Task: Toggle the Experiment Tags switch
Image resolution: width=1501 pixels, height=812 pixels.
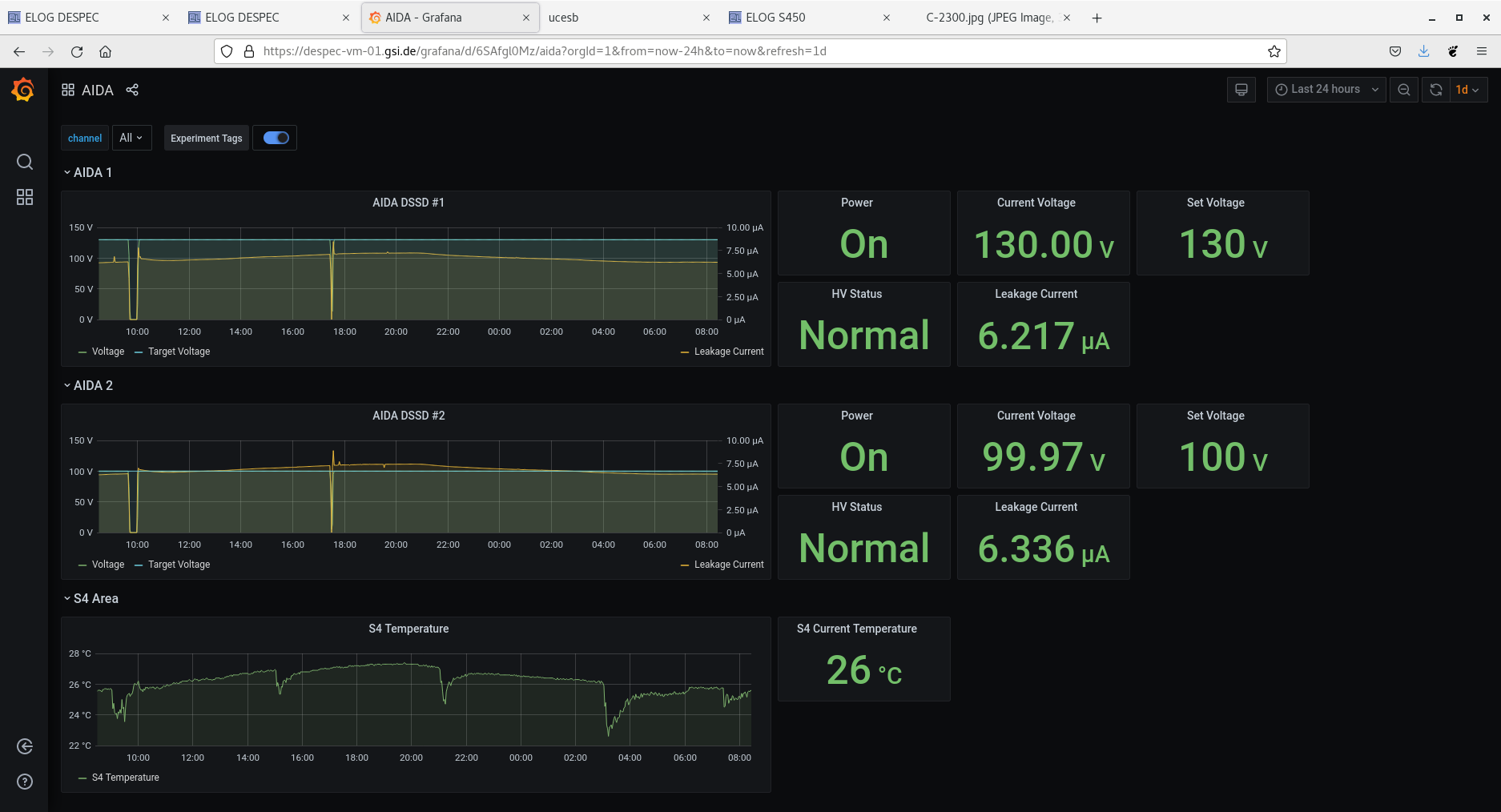Action: pos(276,138)
